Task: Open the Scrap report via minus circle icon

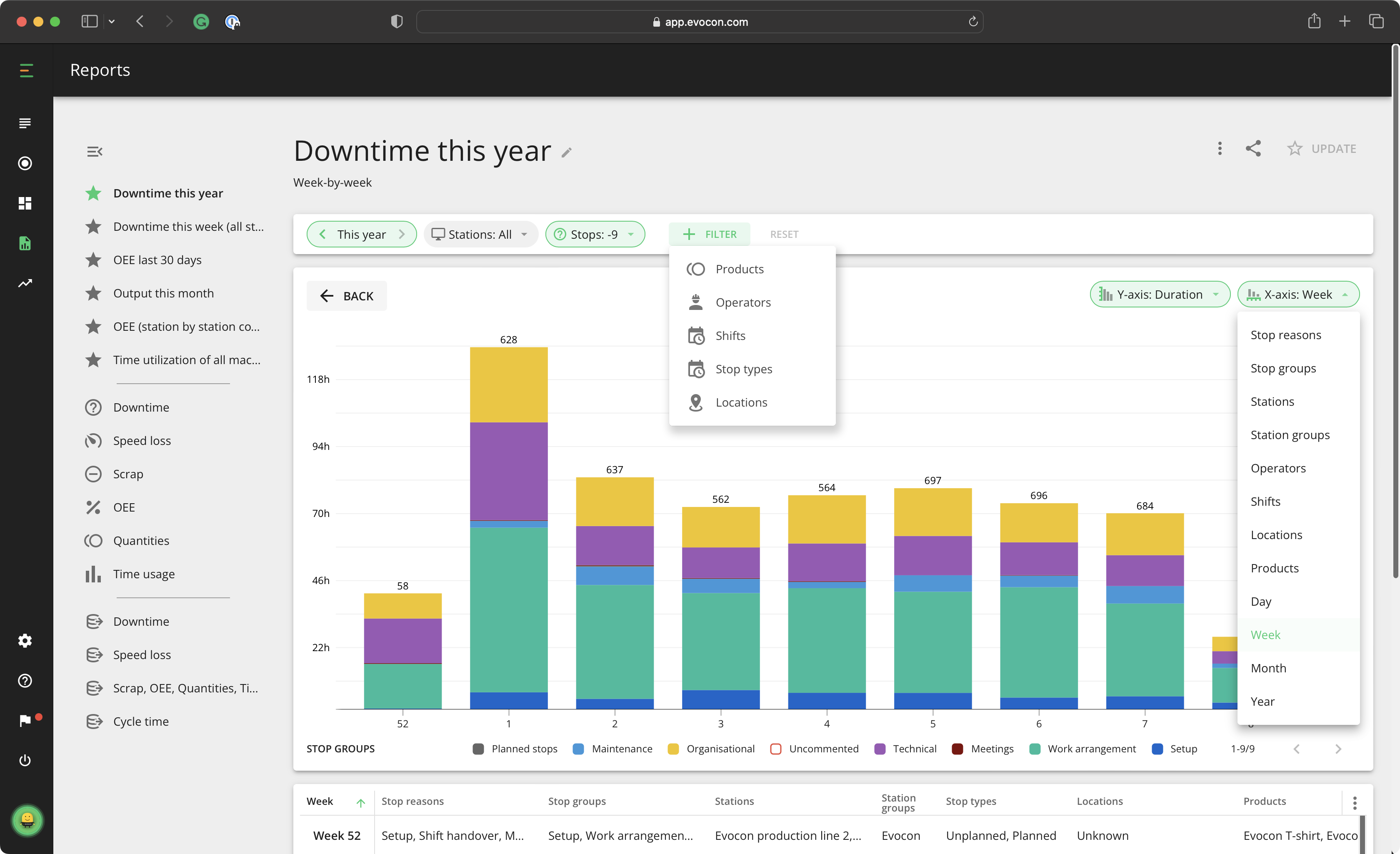Action: 94,474
